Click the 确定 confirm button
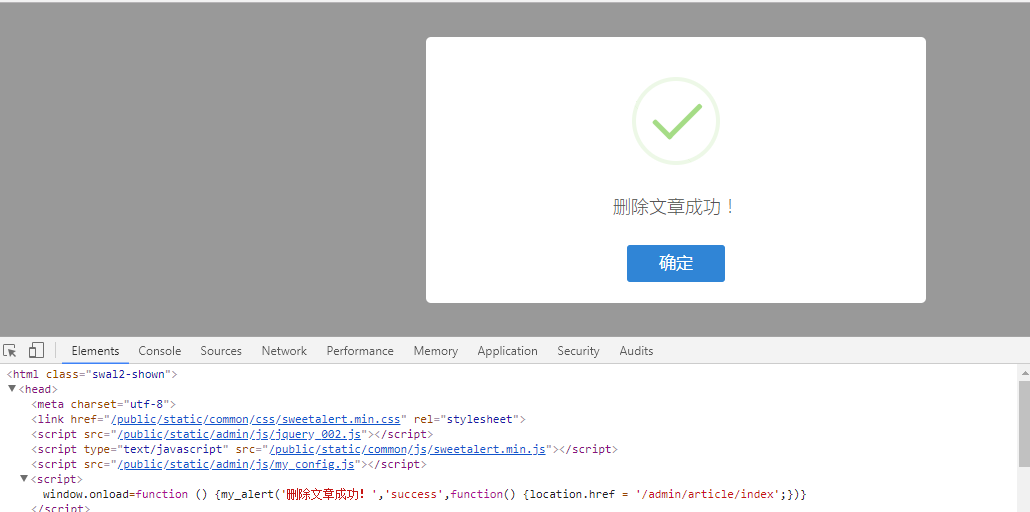Viewport: 1030px width, 512px height. pyautogui.click(x=675, y=264)
